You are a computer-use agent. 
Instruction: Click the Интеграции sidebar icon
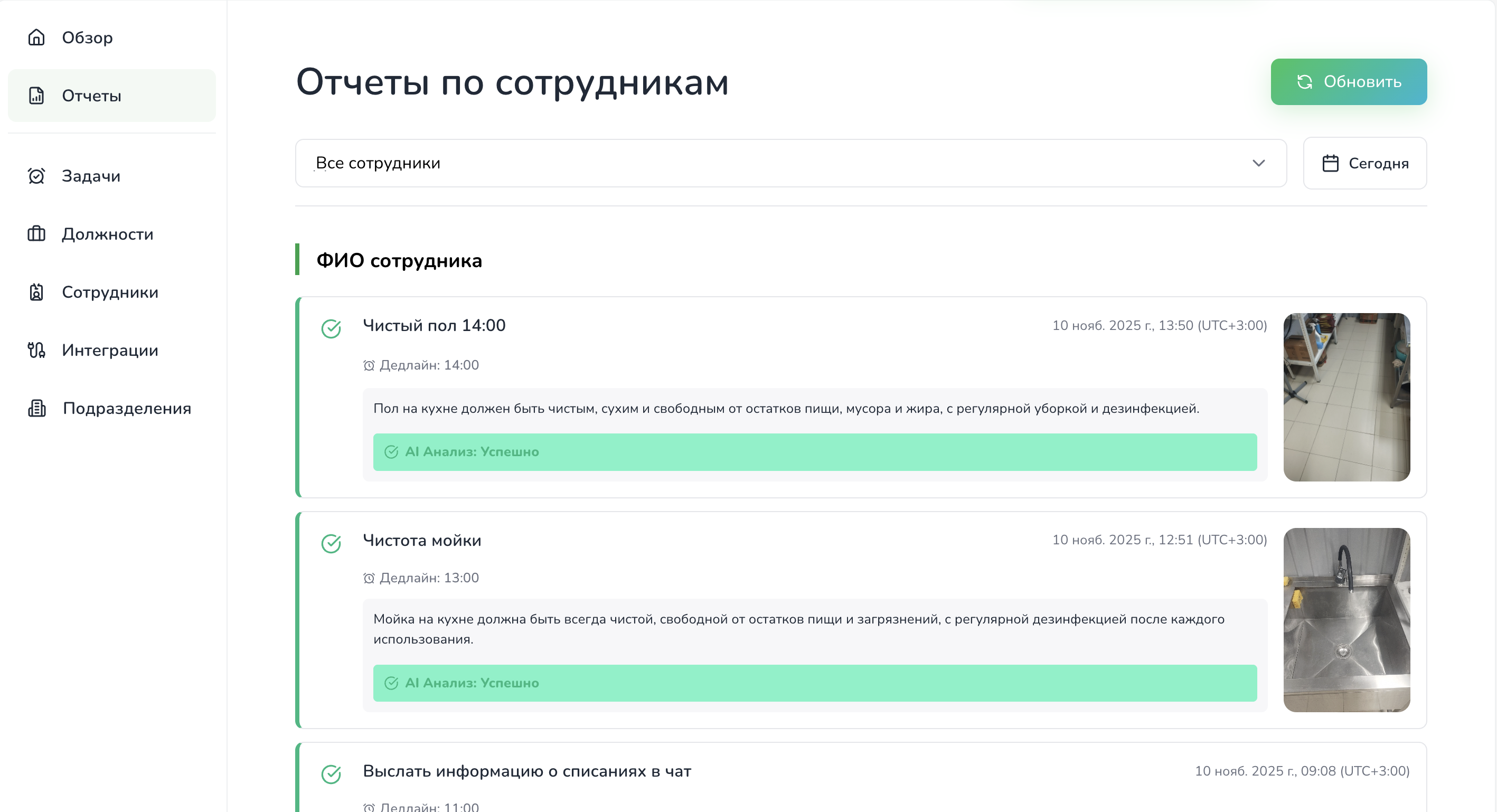coord(36,350)
